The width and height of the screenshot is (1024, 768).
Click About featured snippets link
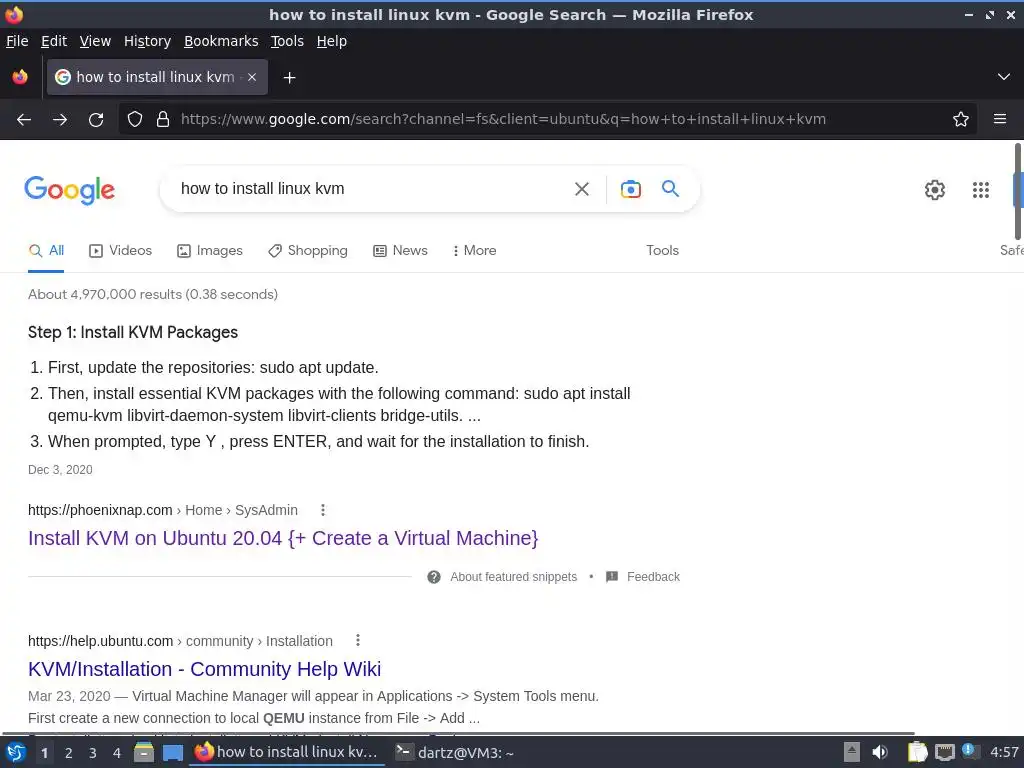coord(513,577)
